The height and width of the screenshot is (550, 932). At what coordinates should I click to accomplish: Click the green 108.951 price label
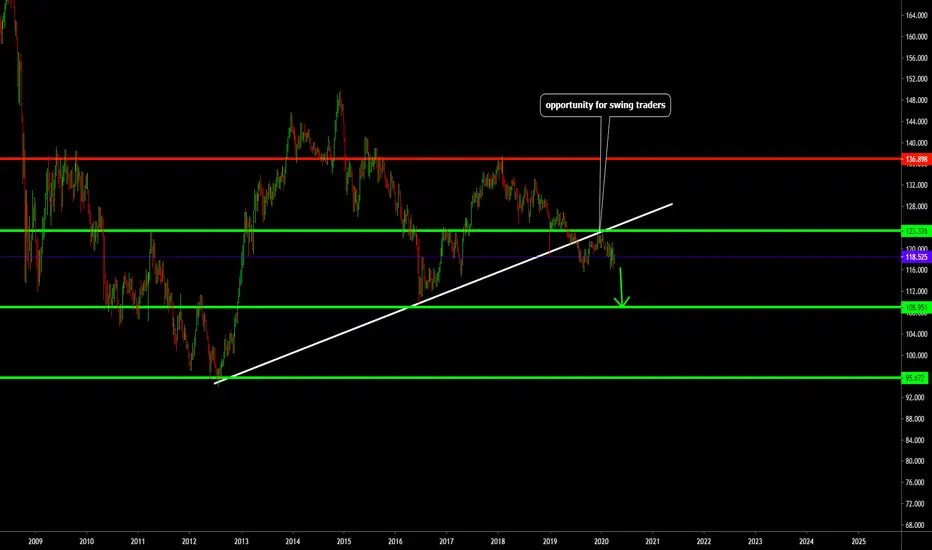(916, 307)
